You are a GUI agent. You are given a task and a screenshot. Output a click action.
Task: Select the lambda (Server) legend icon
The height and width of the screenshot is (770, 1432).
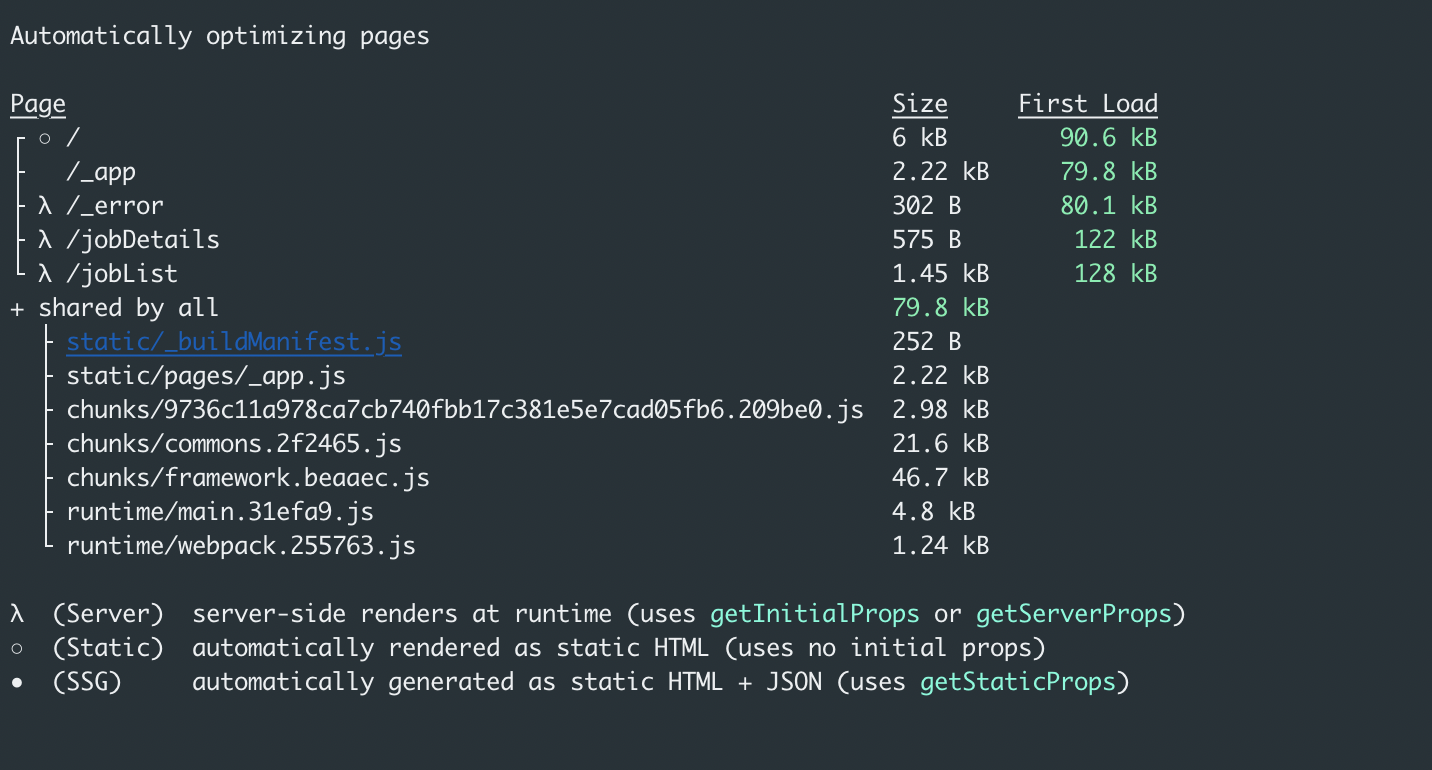14,613
